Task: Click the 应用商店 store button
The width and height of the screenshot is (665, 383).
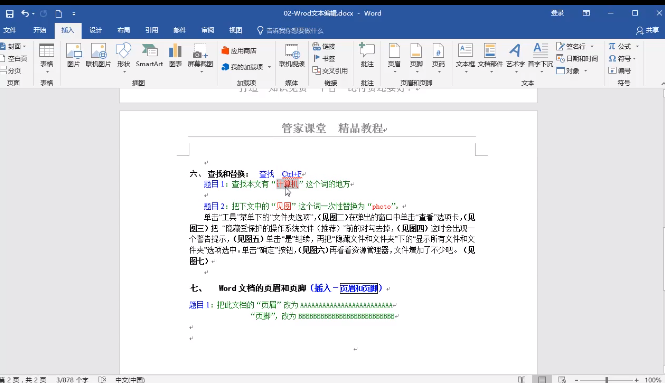Action: [x=239, y=50]
